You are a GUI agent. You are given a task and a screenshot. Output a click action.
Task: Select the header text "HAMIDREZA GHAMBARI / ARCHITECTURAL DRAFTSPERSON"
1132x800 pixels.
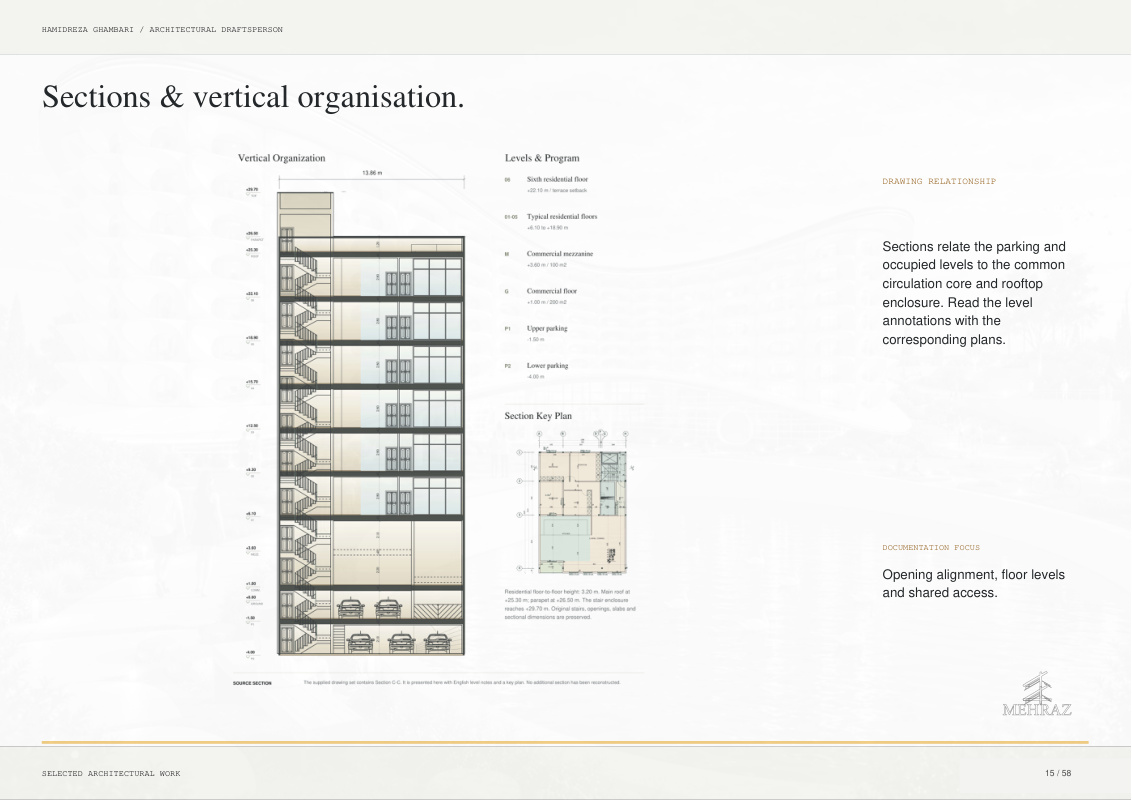coord(162,30)
